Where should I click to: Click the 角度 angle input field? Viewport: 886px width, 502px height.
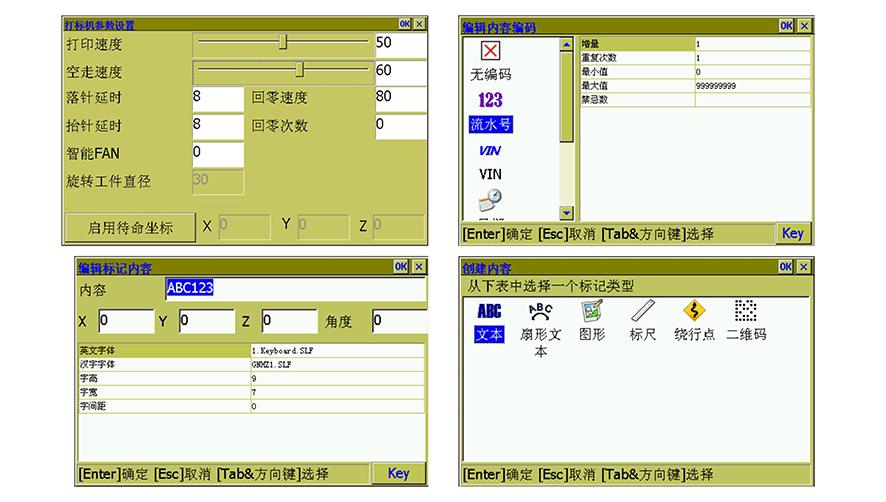[x=399, y=321]
